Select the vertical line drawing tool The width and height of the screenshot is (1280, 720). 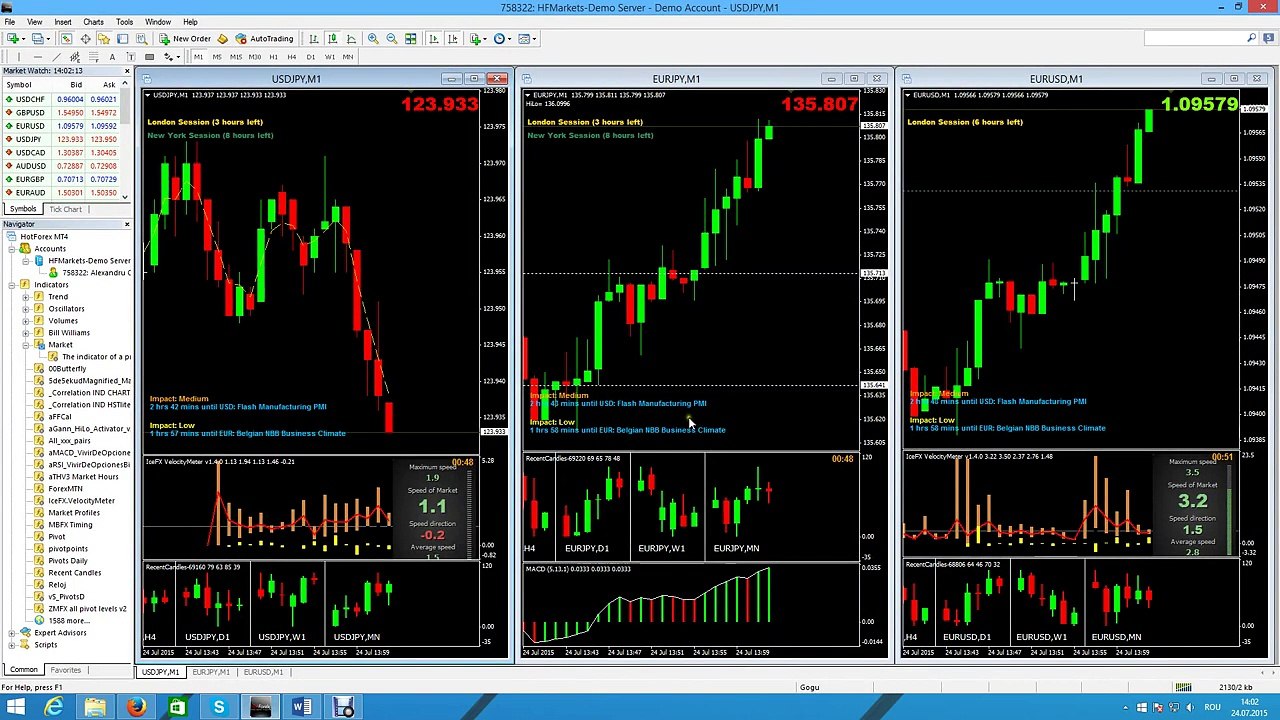pos(19,56)
